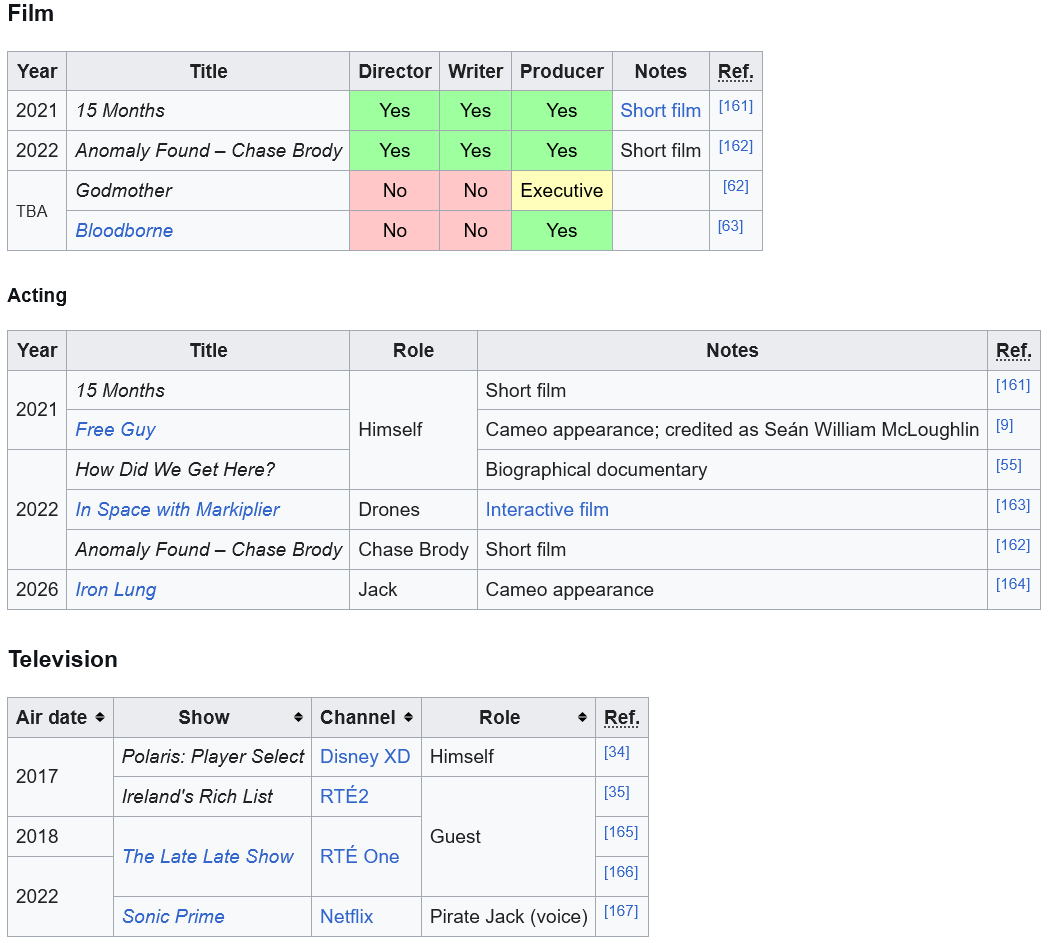The width and height of the screenshot is (1042, 944).
Task: Select Ireland's Rich List show cell
Action: coord(213,797)
